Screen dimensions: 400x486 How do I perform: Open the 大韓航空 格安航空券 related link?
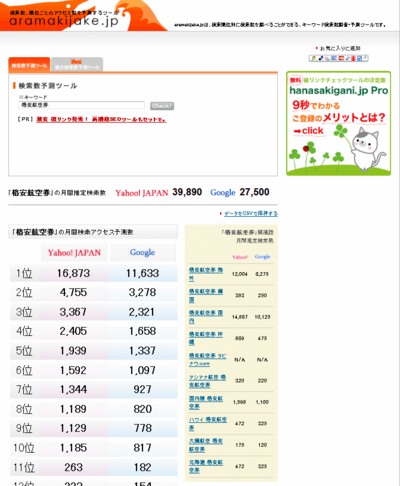point(206,445)
